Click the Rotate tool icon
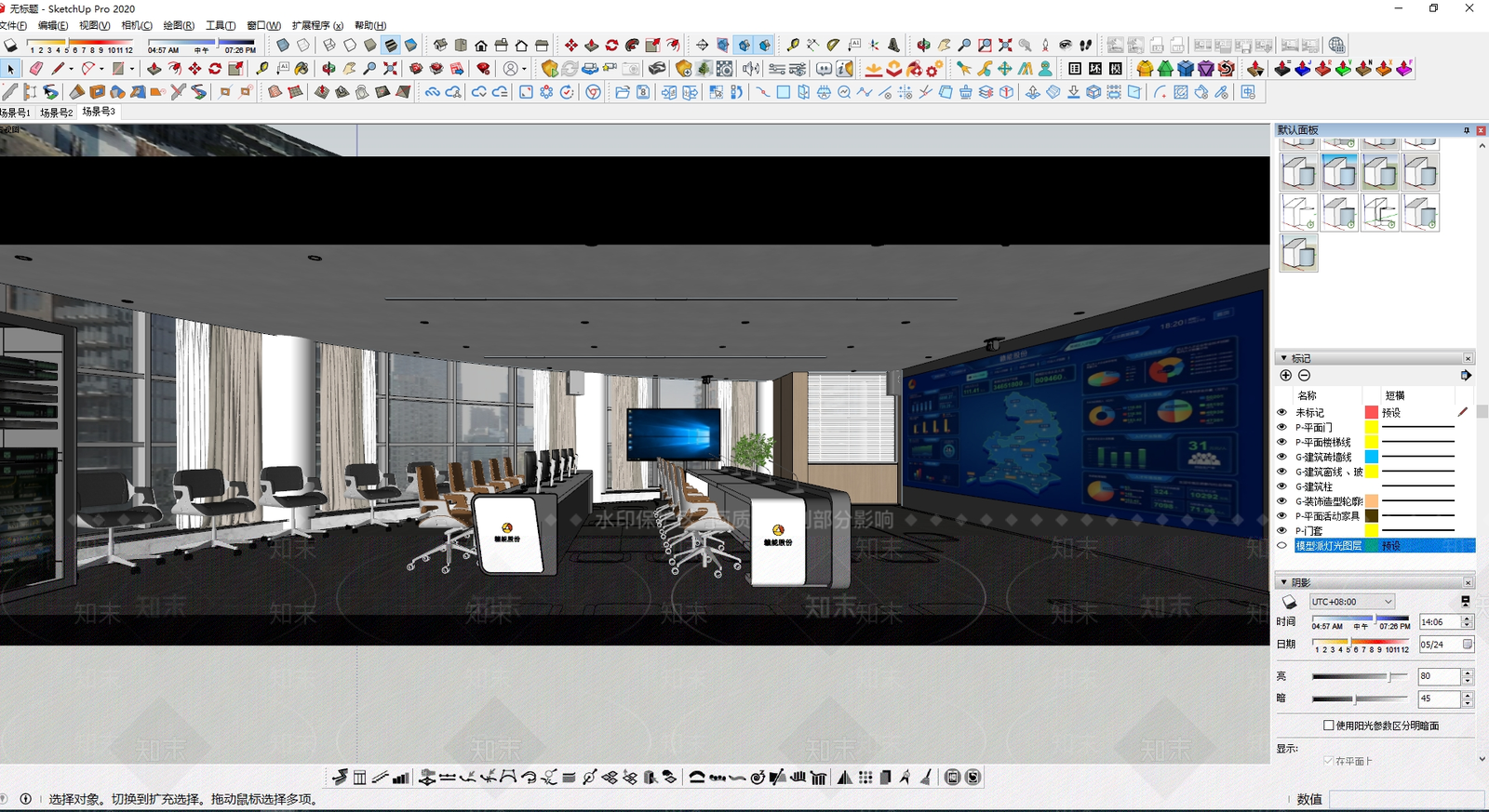Screen dimensions: 1489x812 (x=215, y=68)
